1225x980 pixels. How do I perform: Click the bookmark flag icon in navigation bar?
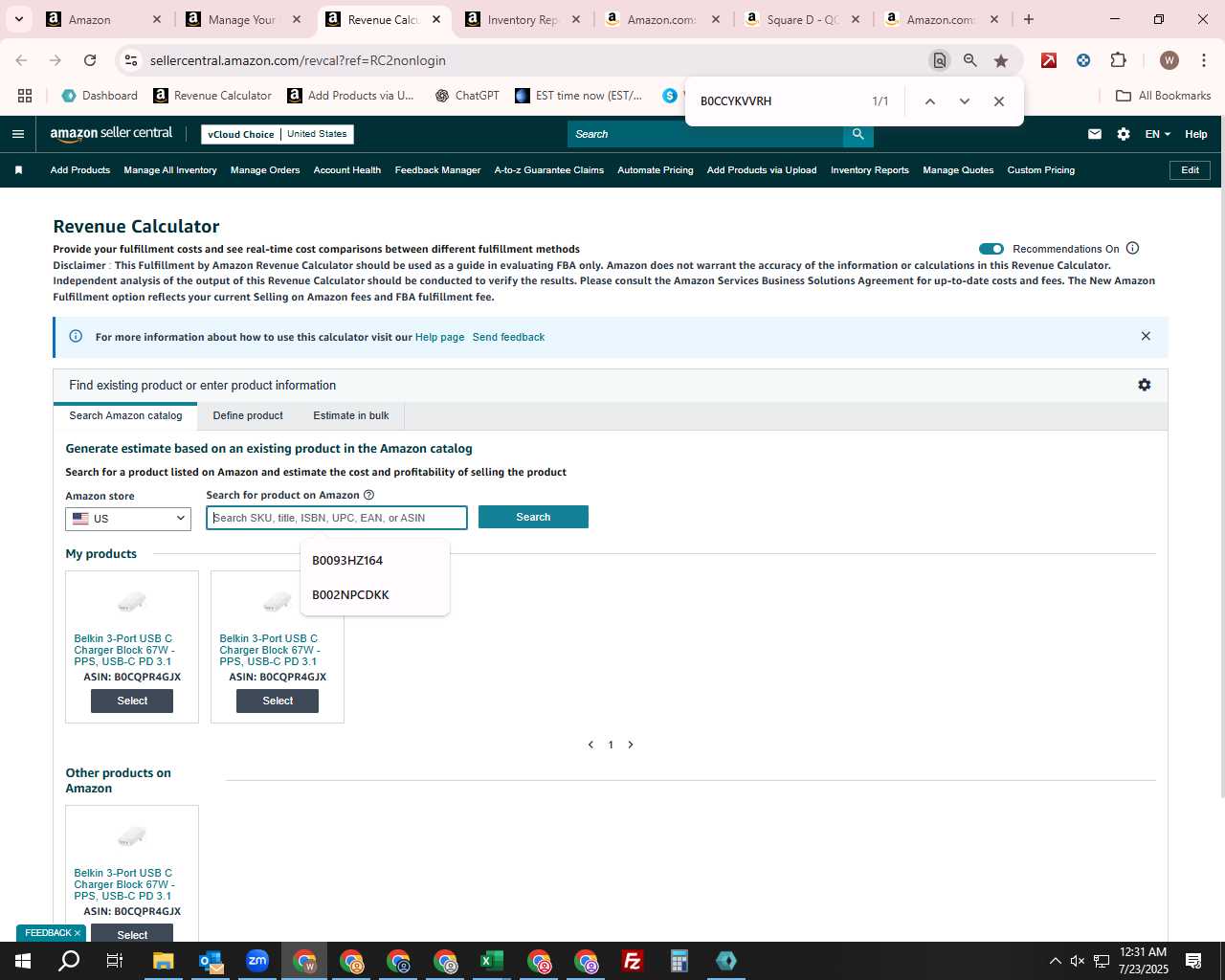click(x=18, y=170)
